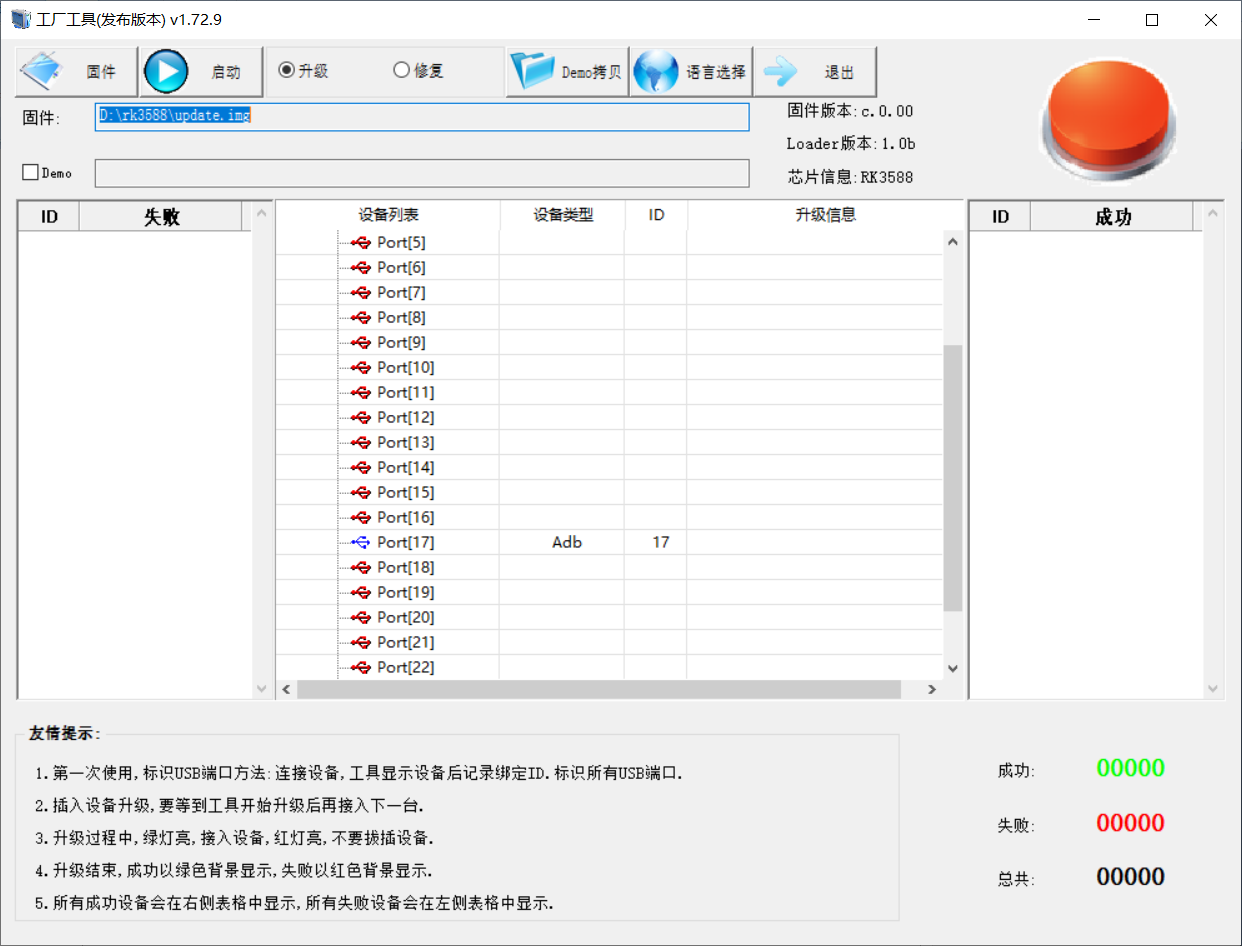1242x946 pixels.
Task: Click the 启动 start button
Action: pyautogui.click(x=201, y=72)
